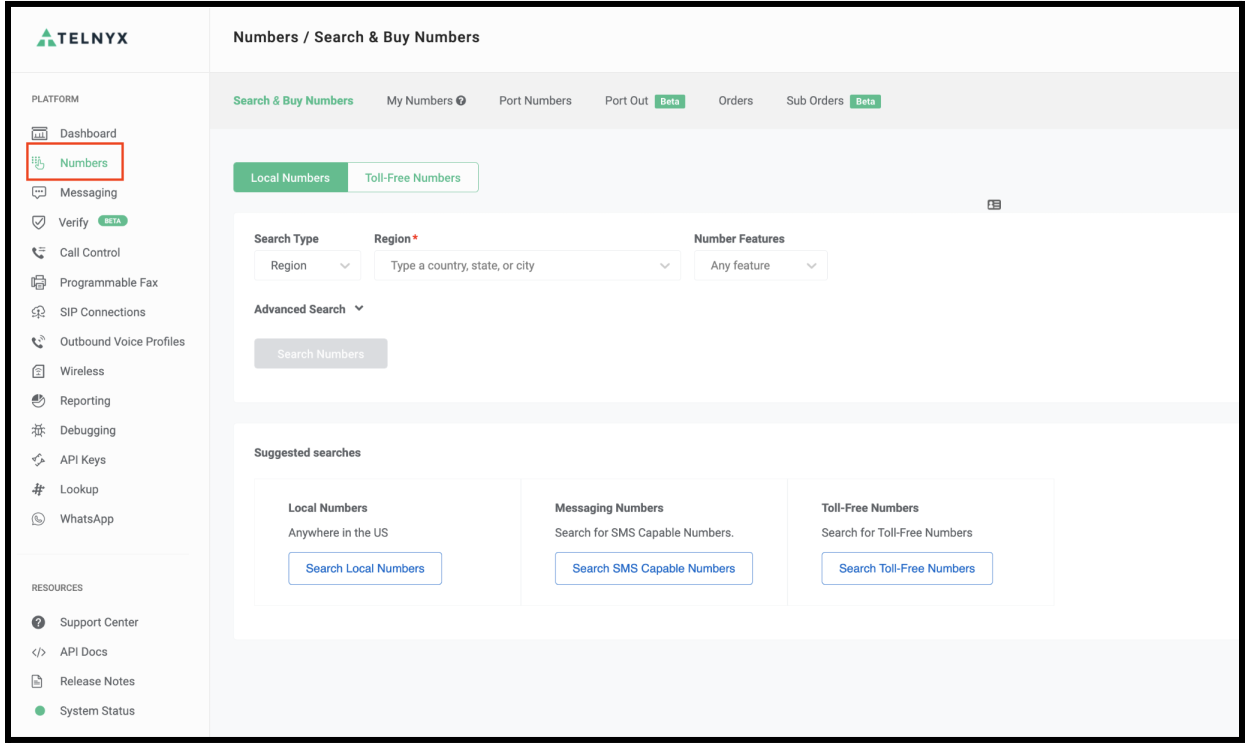Open Reporting in the sidebar
The height and width of the screenshot is (747, 1246).
tap(85, 400)
